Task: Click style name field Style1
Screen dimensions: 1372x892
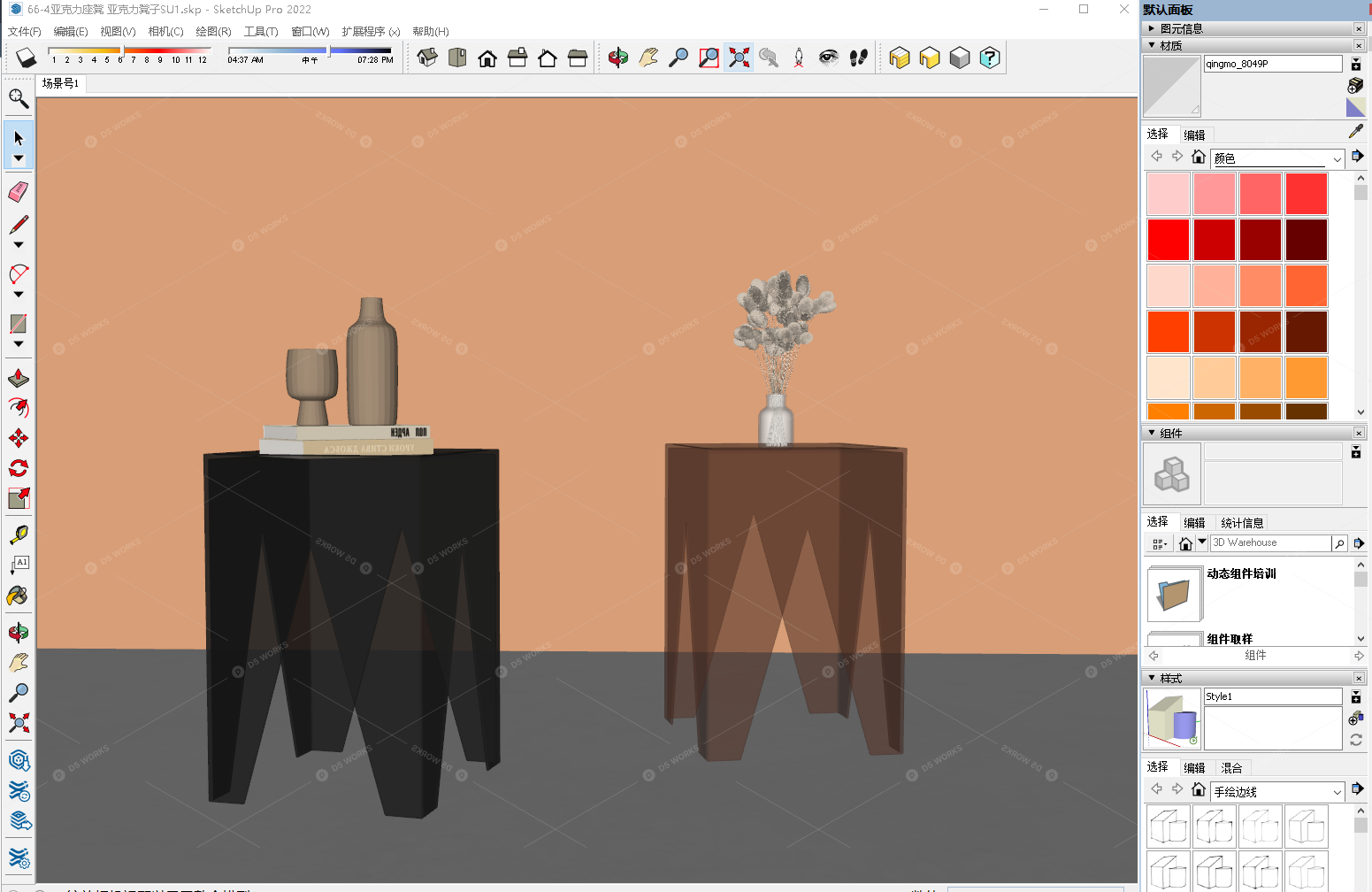Action: 1273,696
